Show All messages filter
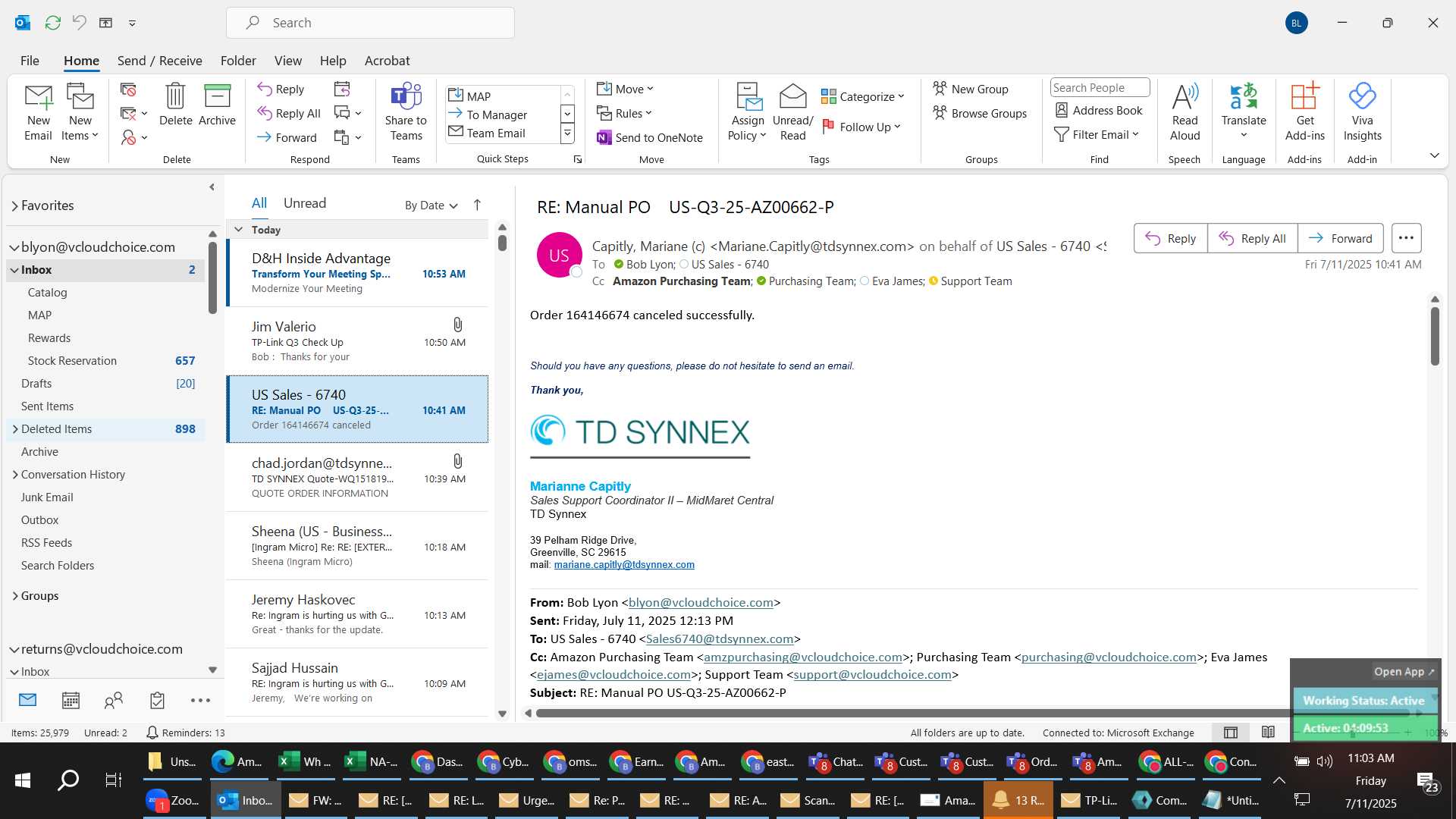 coord(259,203)
